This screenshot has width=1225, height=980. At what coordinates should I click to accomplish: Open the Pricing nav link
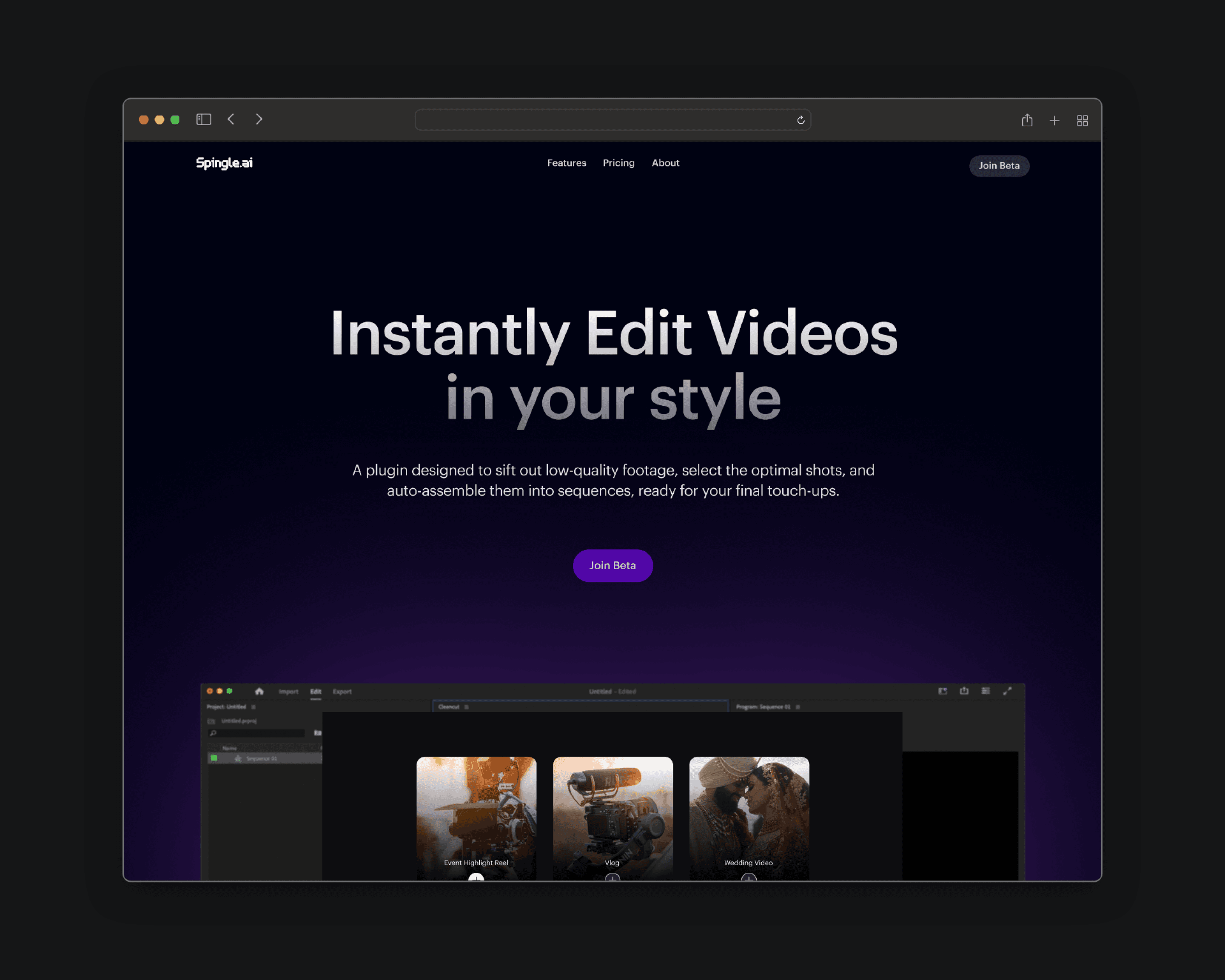619,163
